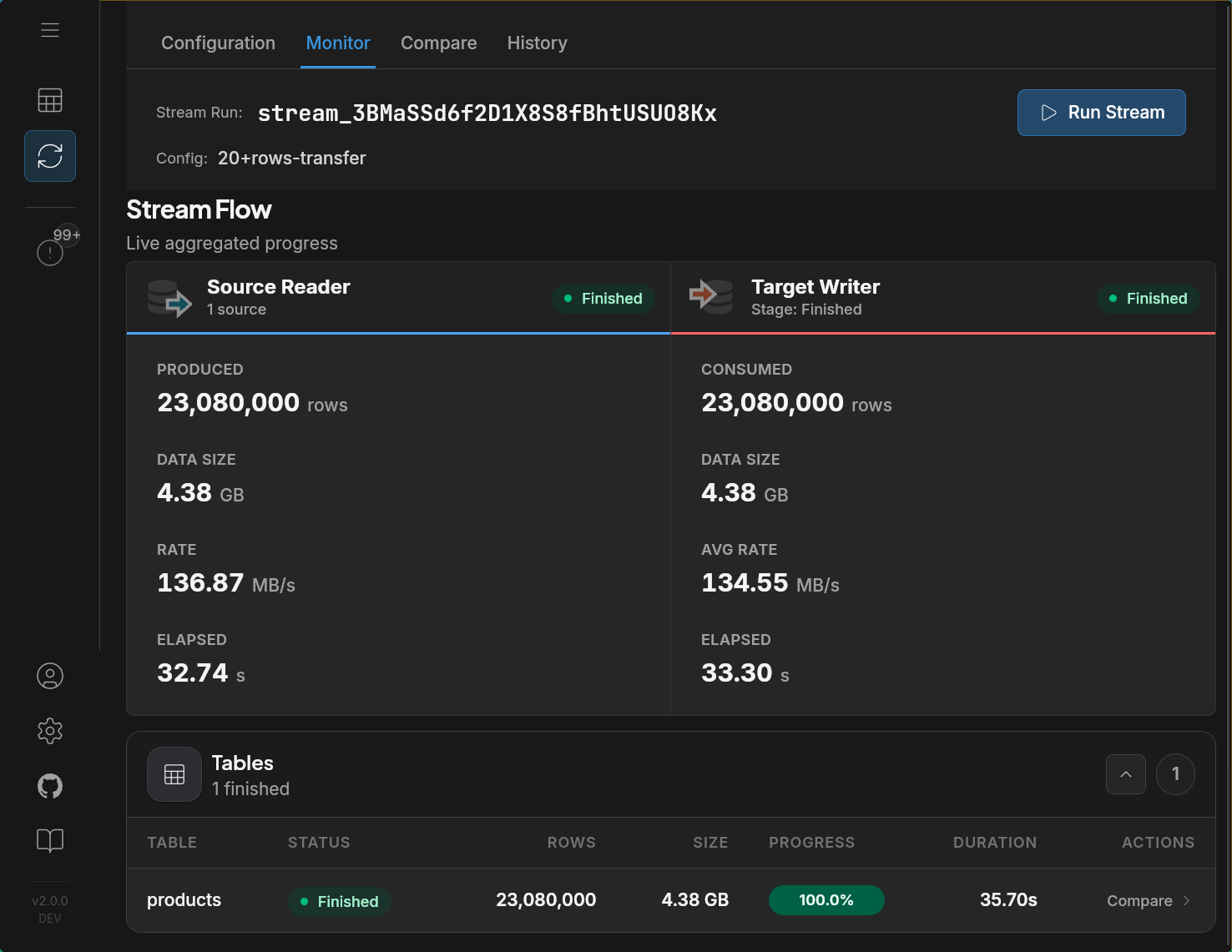
Task: Click the Tables grid icon
Action: pyautogui.click(x=174, y=774)
